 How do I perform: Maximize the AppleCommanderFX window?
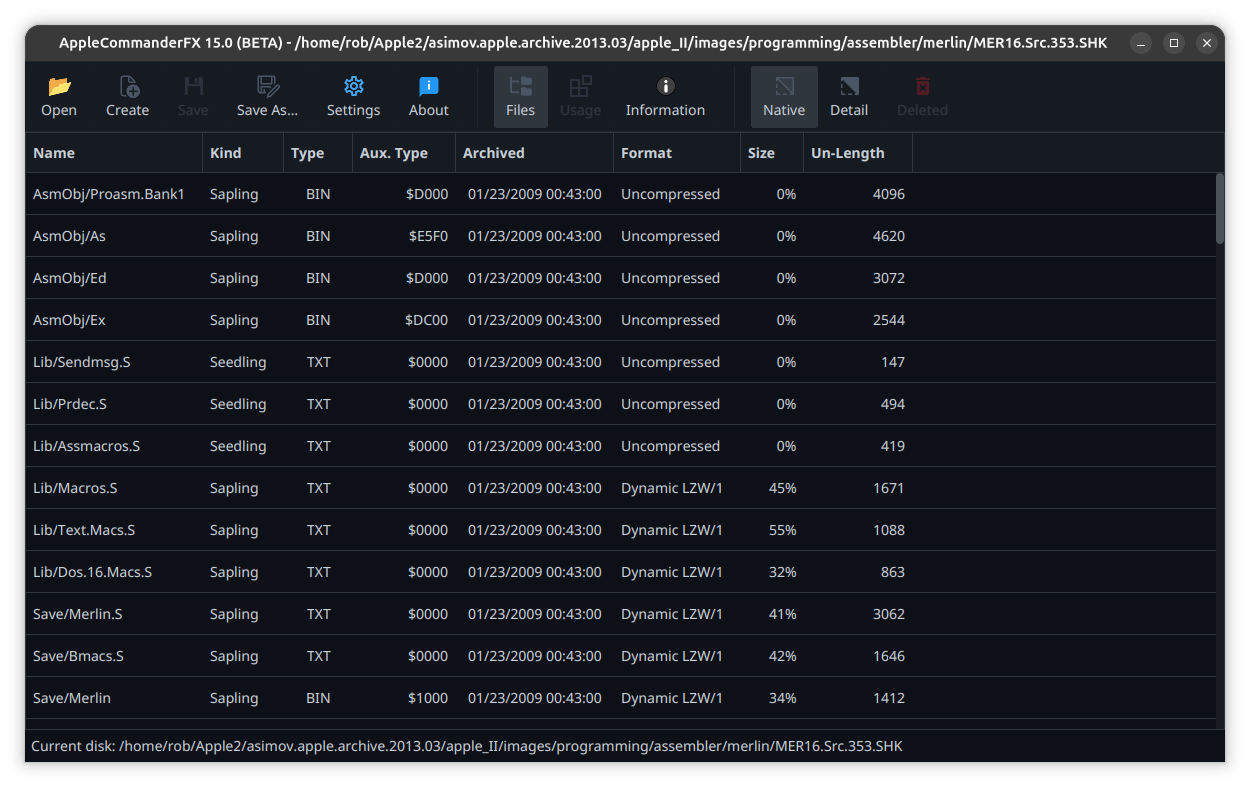[x=1174, y=43]
